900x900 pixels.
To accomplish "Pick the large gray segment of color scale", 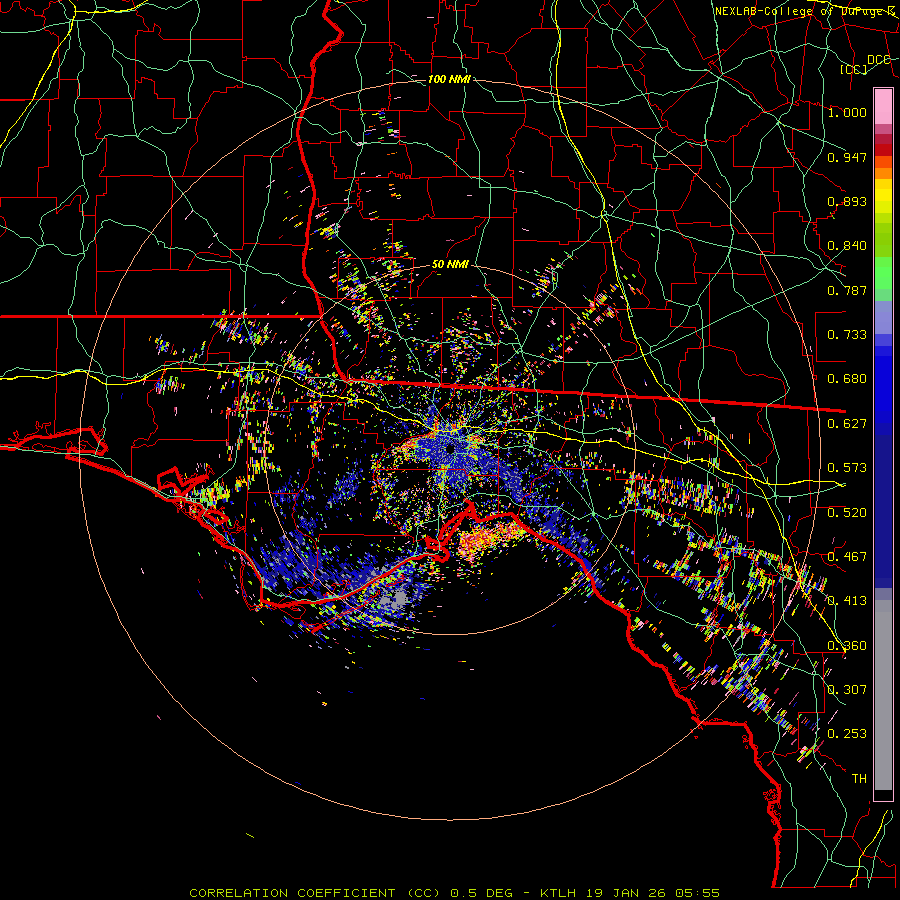I will coord(883,695).
